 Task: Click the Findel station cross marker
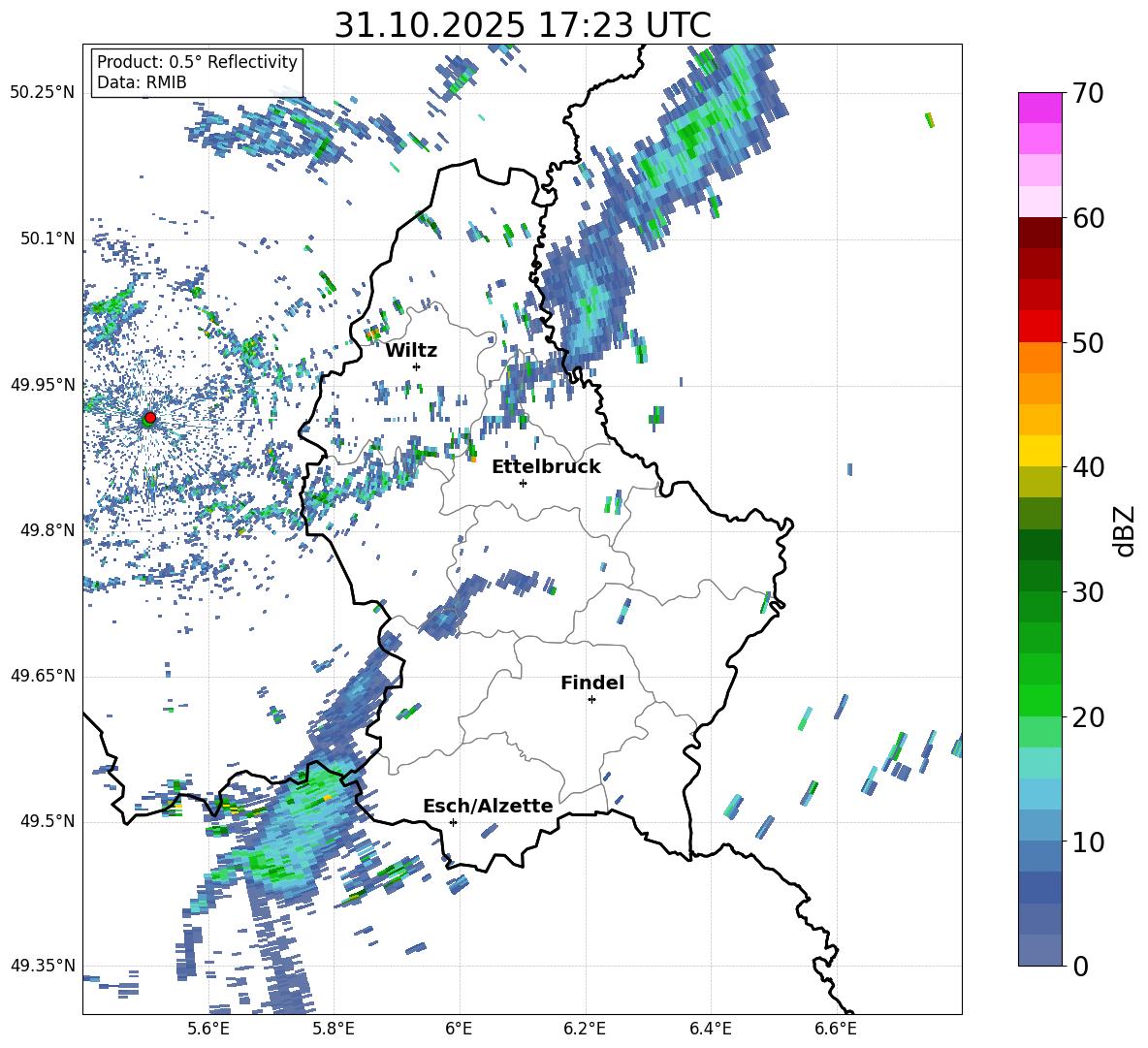[591, 700]
